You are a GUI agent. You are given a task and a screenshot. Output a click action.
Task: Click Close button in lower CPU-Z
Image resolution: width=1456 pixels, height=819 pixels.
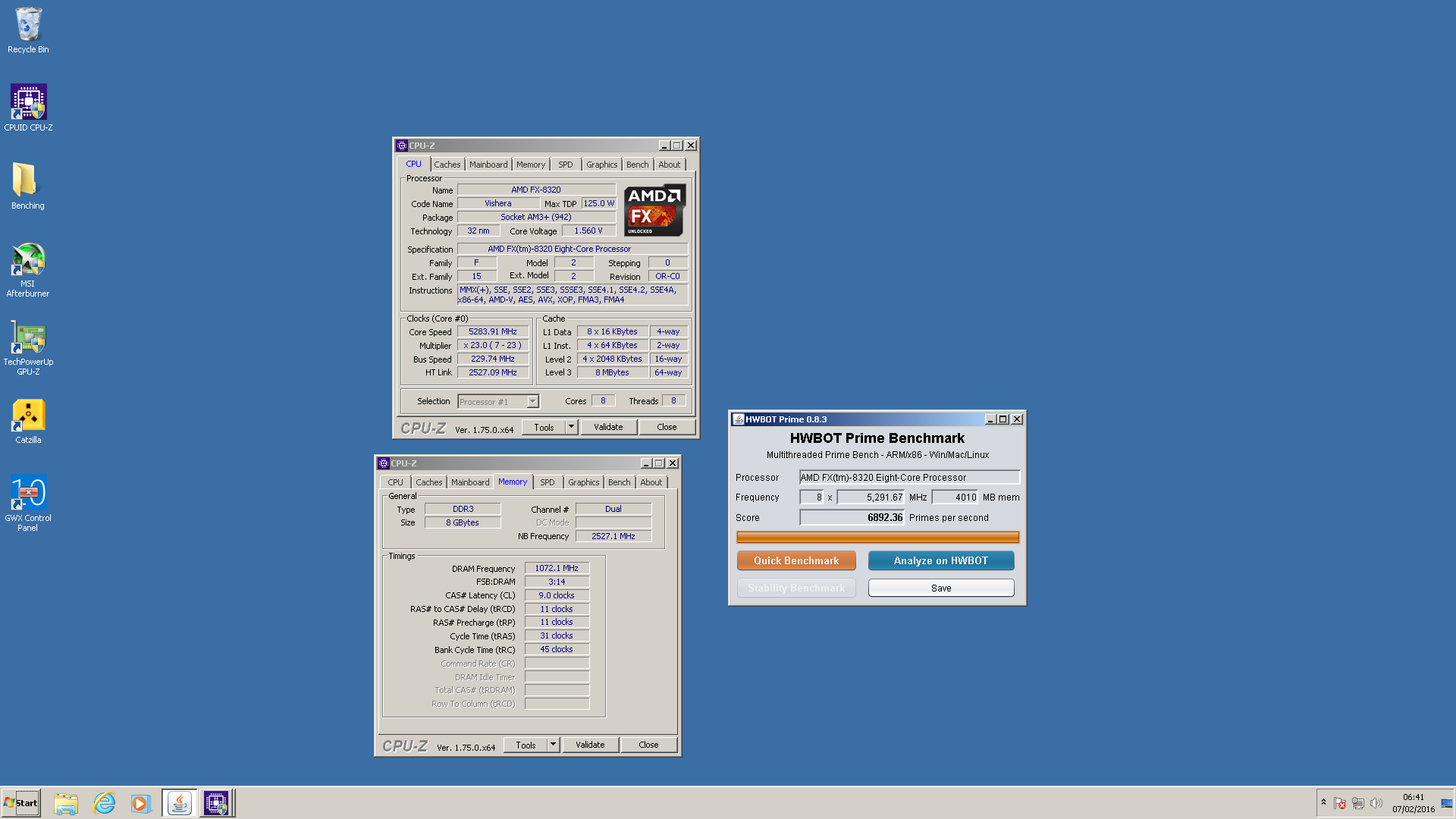[x=648, y=745]
